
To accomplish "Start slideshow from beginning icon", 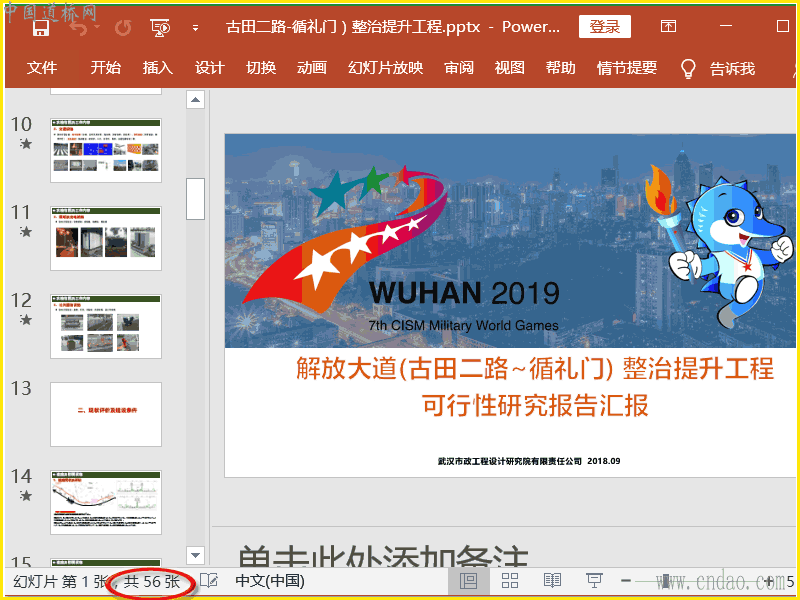I will [x=160, y=28].
